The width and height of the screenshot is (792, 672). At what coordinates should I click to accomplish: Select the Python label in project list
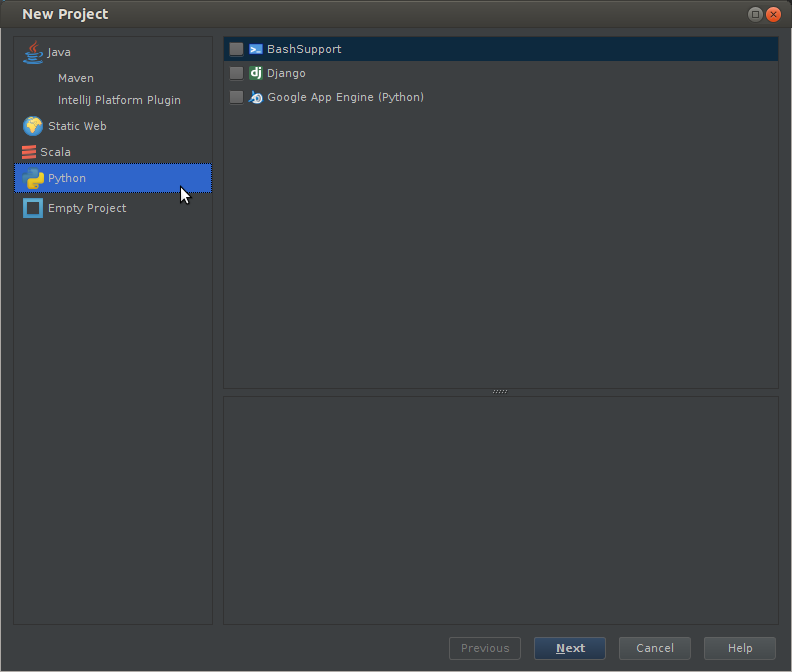[67, 178]
